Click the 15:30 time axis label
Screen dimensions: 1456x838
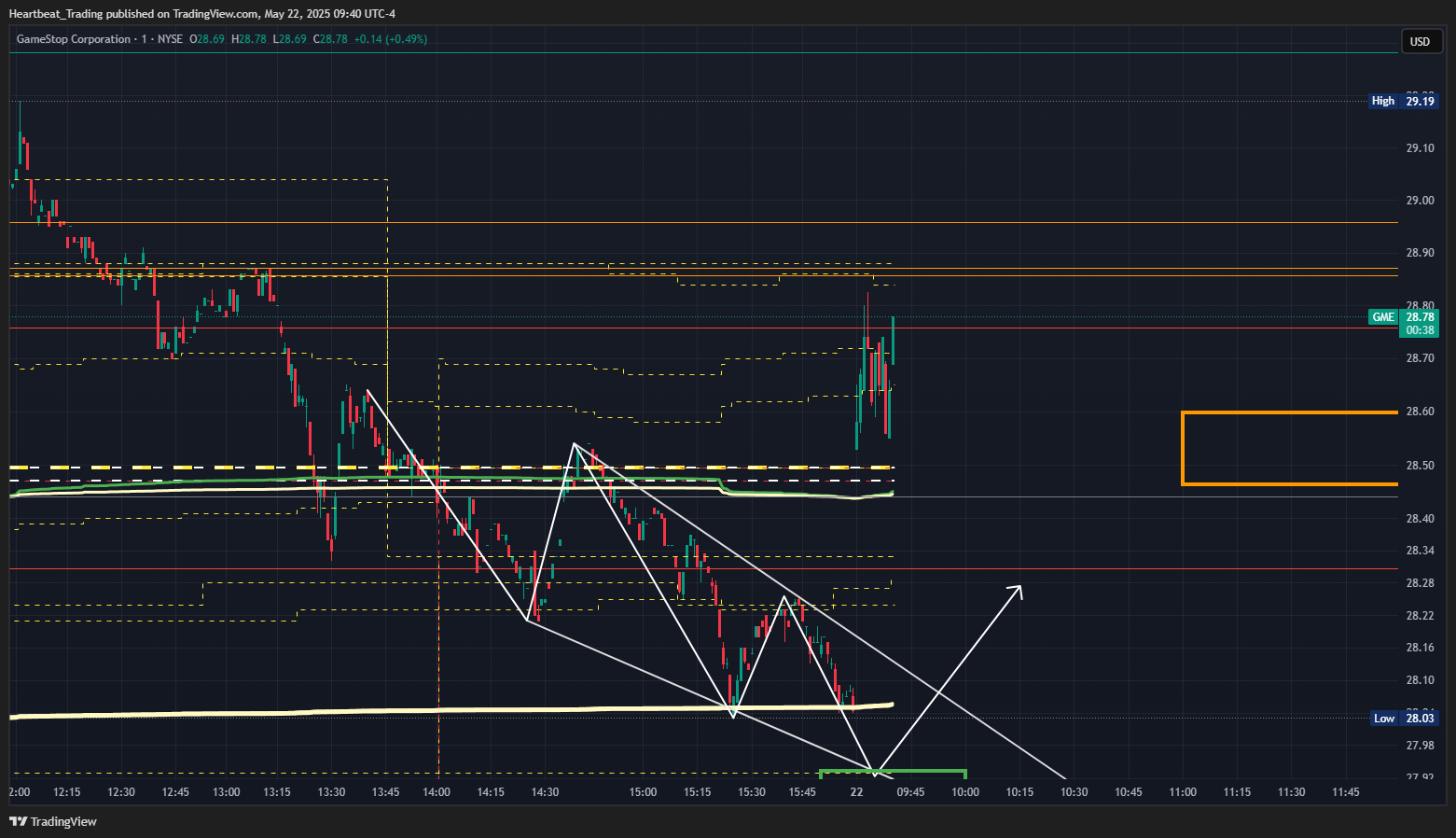[752, 792]
